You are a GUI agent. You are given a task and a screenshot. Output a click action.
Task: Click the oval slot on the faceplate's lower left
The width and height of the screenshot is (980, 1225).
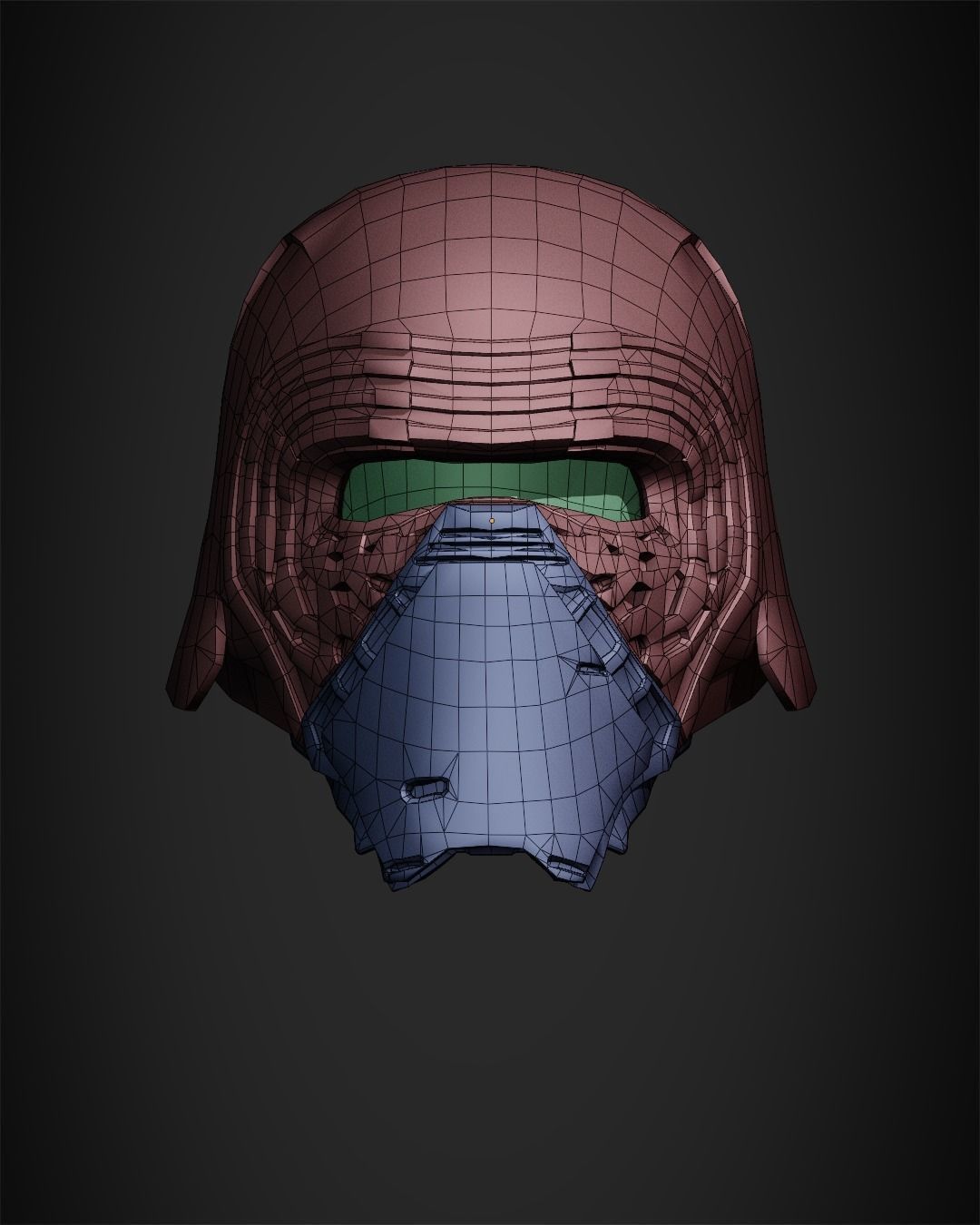coord(425,788)
